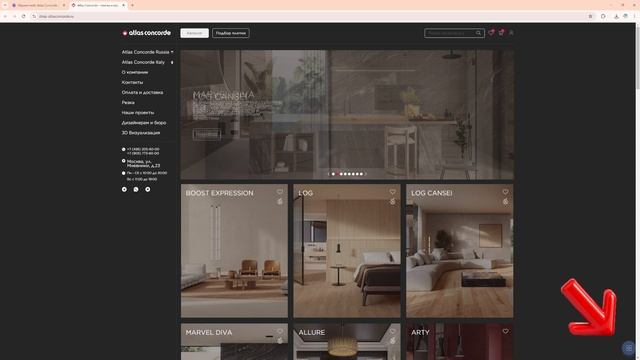This screenshot has height=360, width=640.
Task: Open the Arty collection card
Action: (460, 342)
